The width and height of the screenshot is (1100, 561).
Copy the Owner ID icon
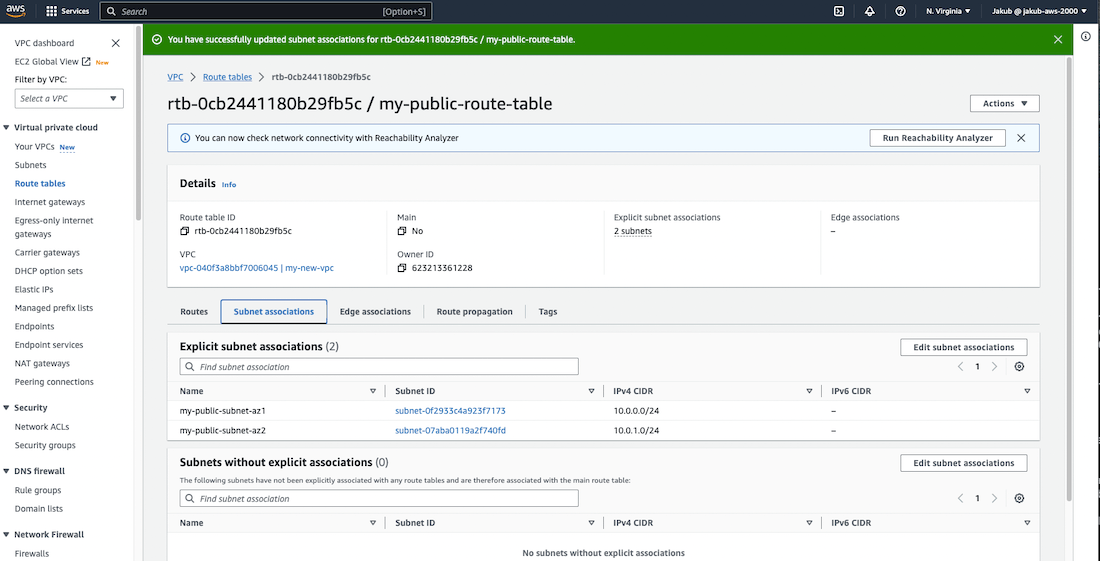point(402,268)
